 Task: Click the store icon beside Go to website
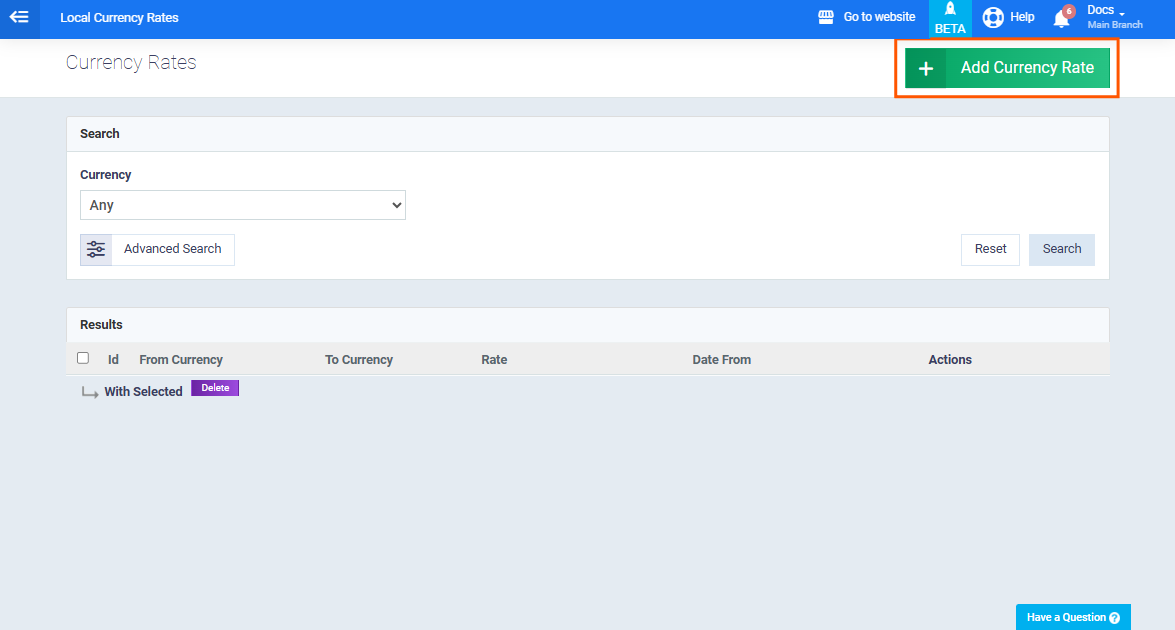click(x=826, y=17)
